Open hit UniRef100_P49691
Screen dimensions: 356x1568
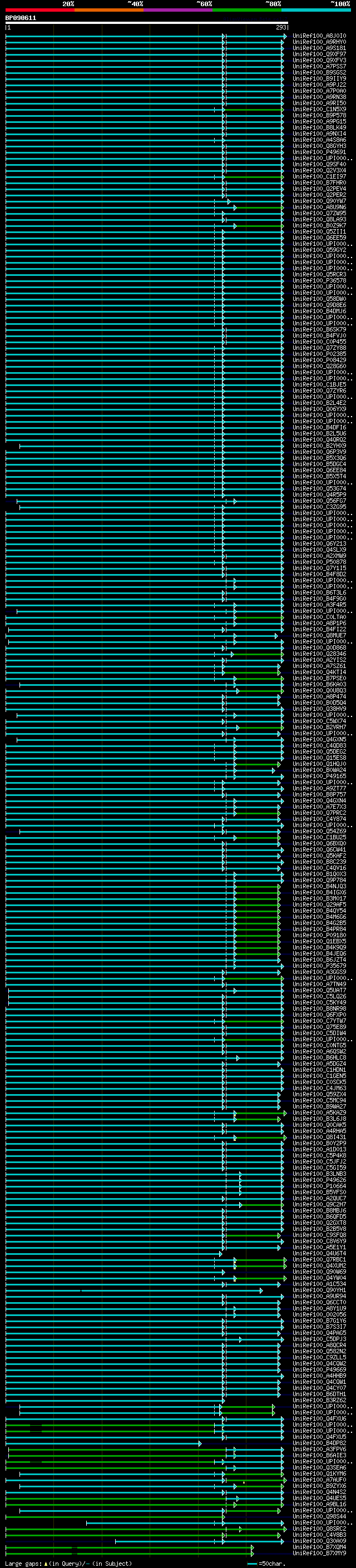[319, 152]
